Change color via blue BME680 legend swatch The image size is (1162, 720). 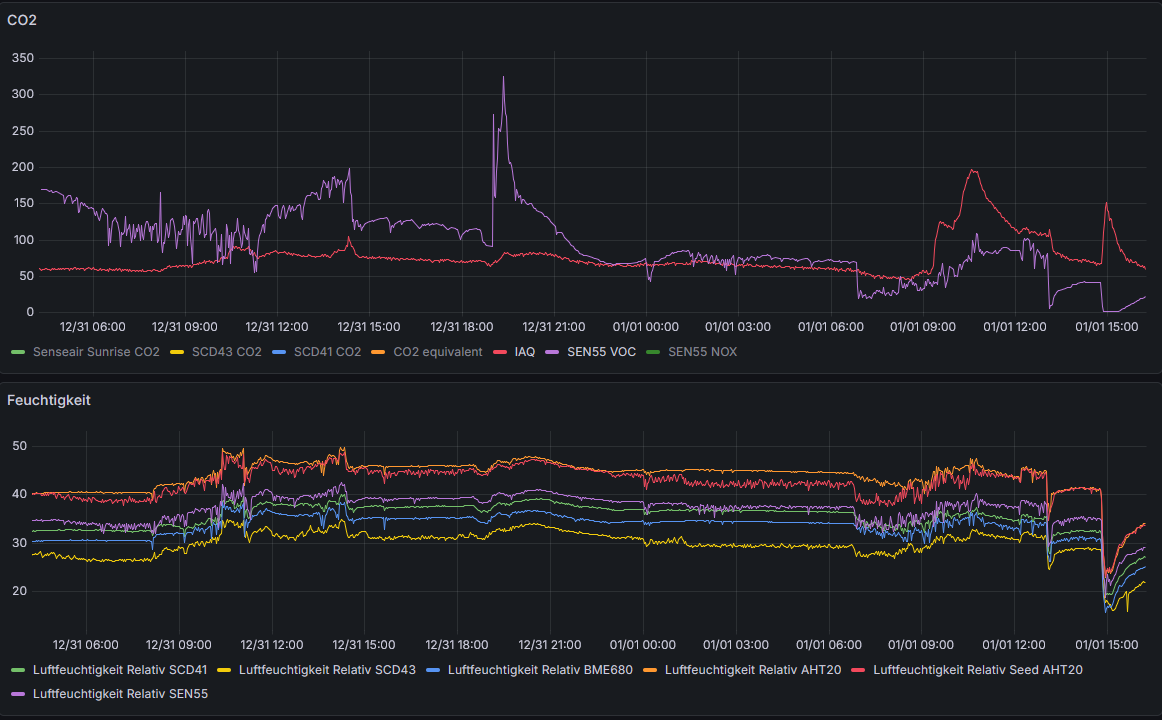434,670
